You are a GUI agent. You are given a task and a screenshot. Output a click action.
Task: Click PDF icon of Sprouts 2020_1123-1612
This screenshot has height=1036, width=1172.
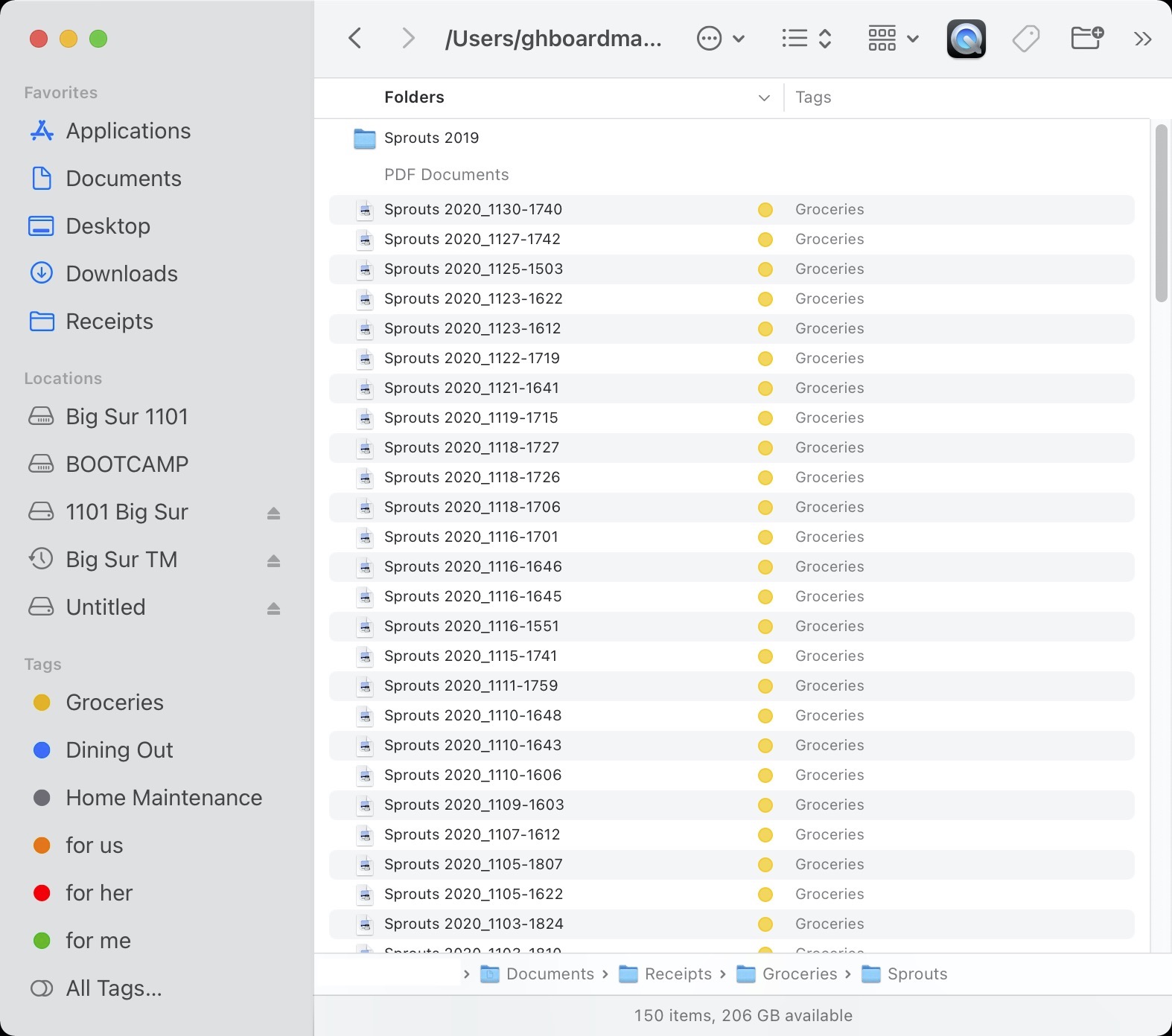[x=365, y=329]
